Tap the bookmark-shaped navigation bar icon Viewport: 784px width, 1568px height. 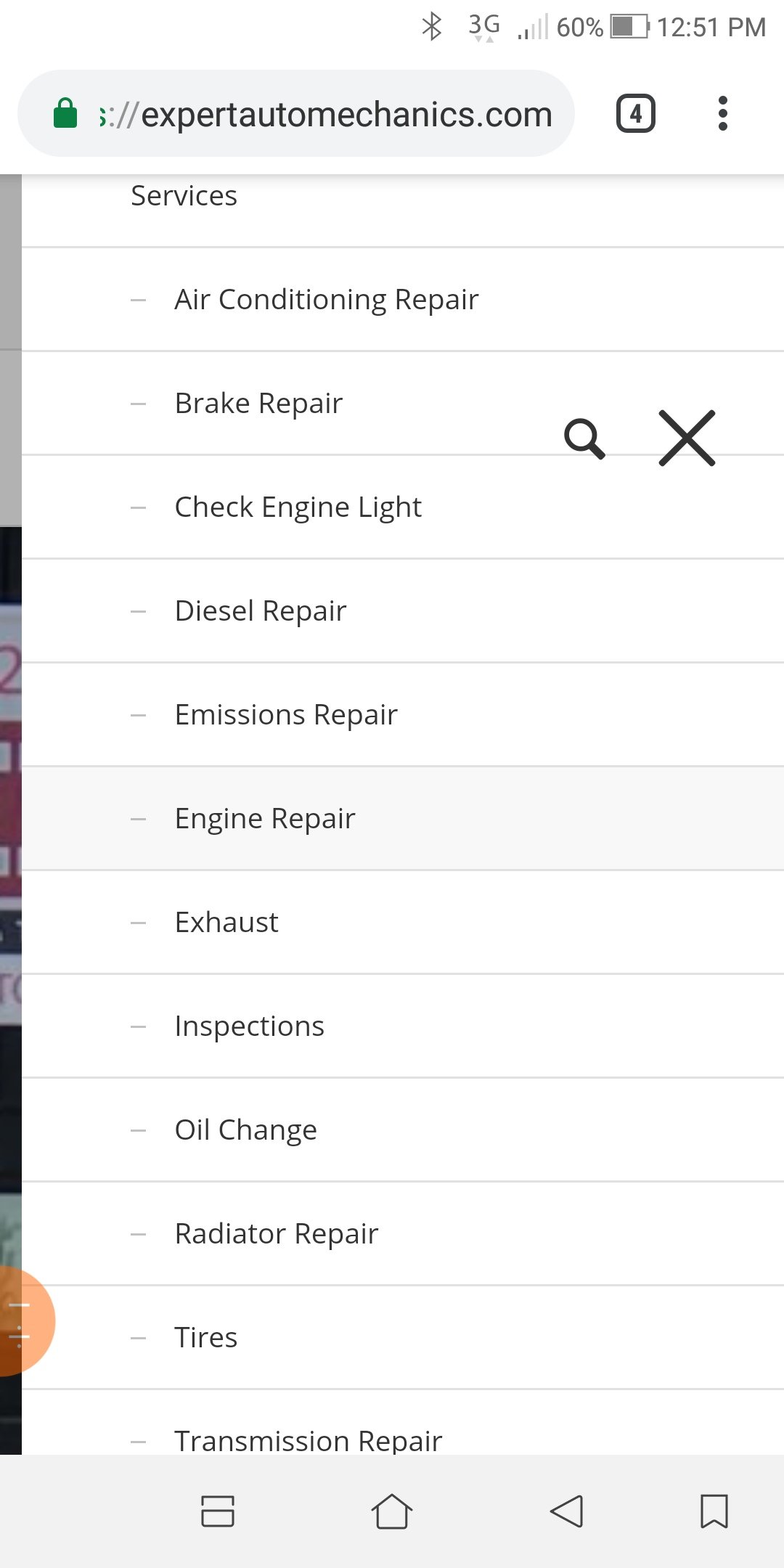pos(714,1511)
